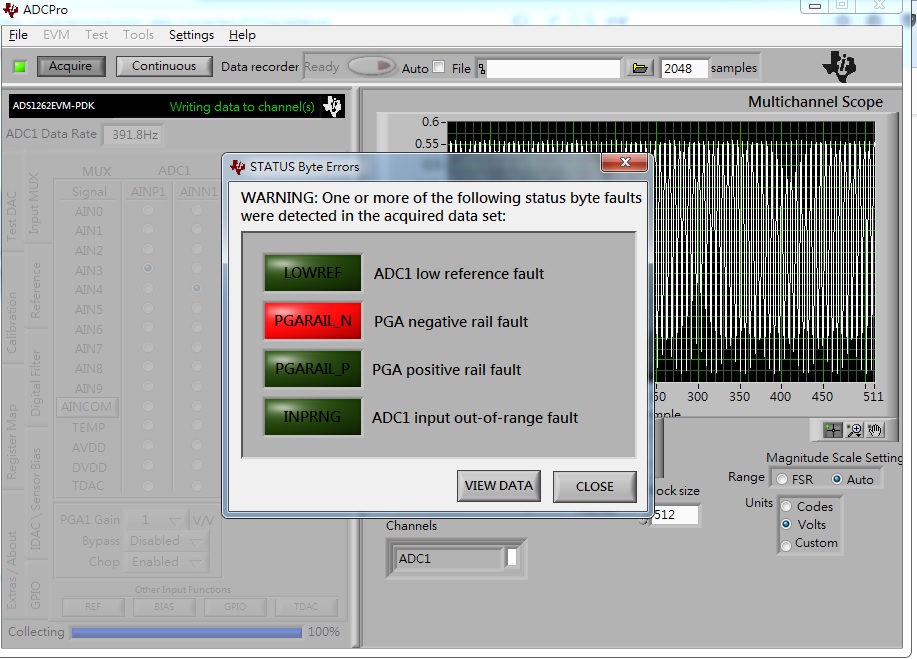
Task: Open the Help menu
Action: 242,35
